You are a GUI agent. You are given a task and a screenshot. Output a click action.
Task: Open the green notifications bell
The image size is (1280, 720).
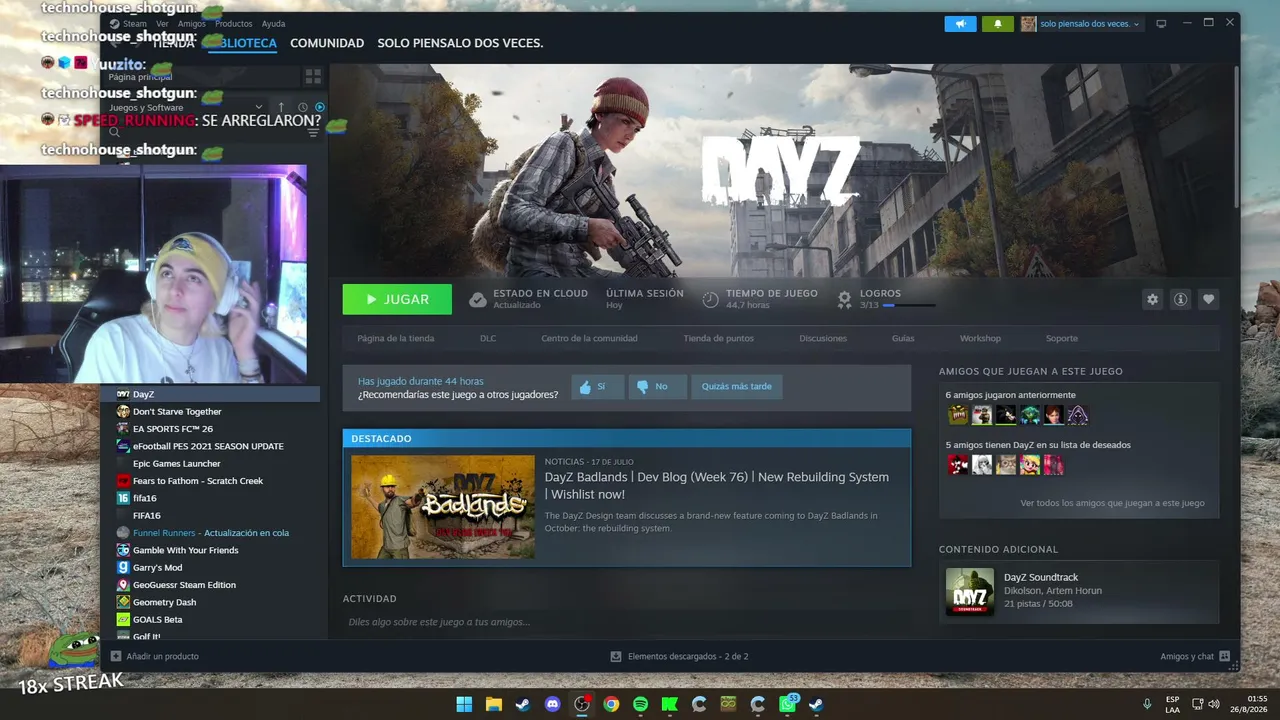coord(998,24)
